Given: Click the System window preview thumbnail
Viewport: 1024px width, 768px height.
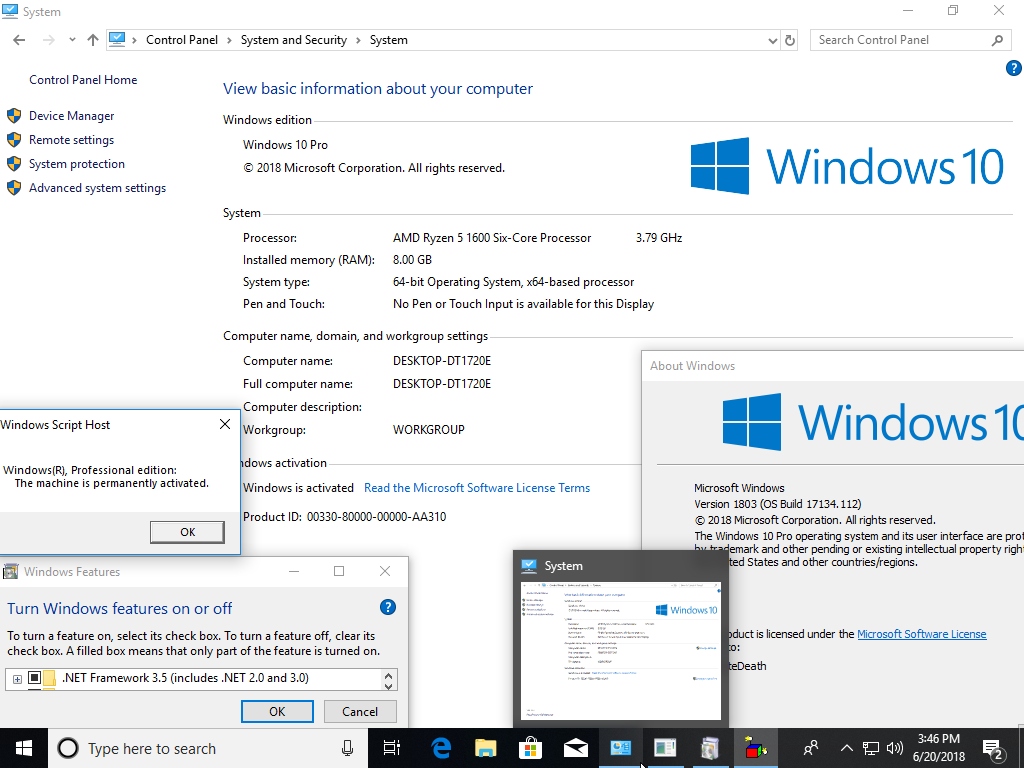Looking at the screenshot, I should tap(621, 650).
